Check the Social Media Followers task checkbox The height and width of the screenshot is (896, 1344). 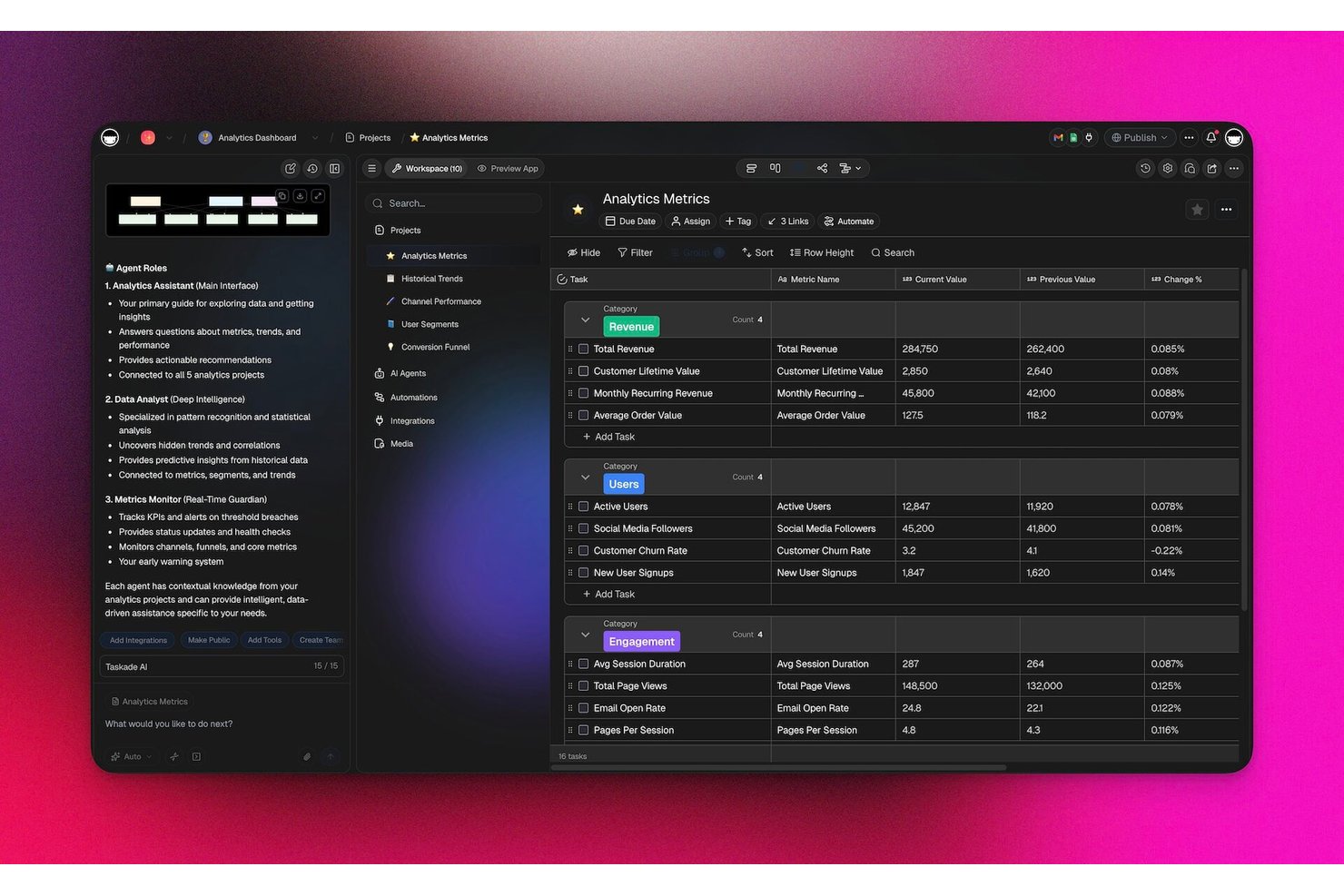(x=584, y=528)
